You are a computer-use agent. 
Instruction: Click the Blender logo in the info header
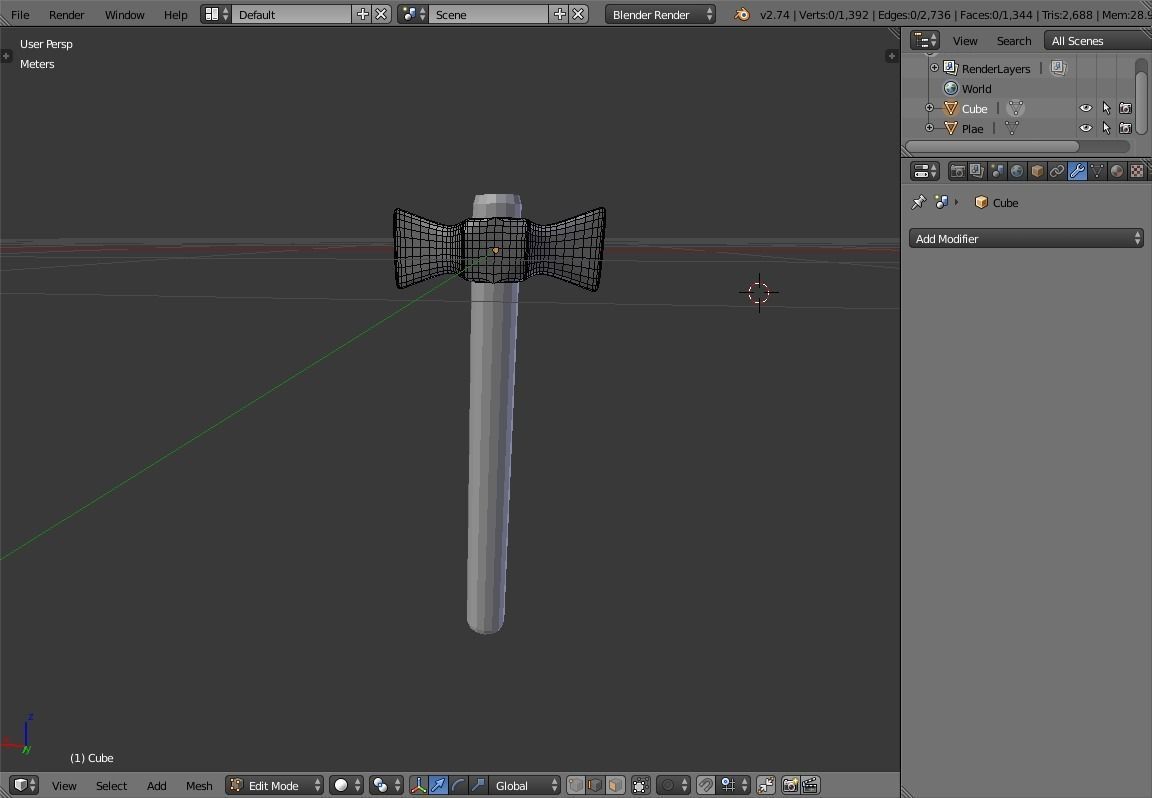tap(742, 14)
